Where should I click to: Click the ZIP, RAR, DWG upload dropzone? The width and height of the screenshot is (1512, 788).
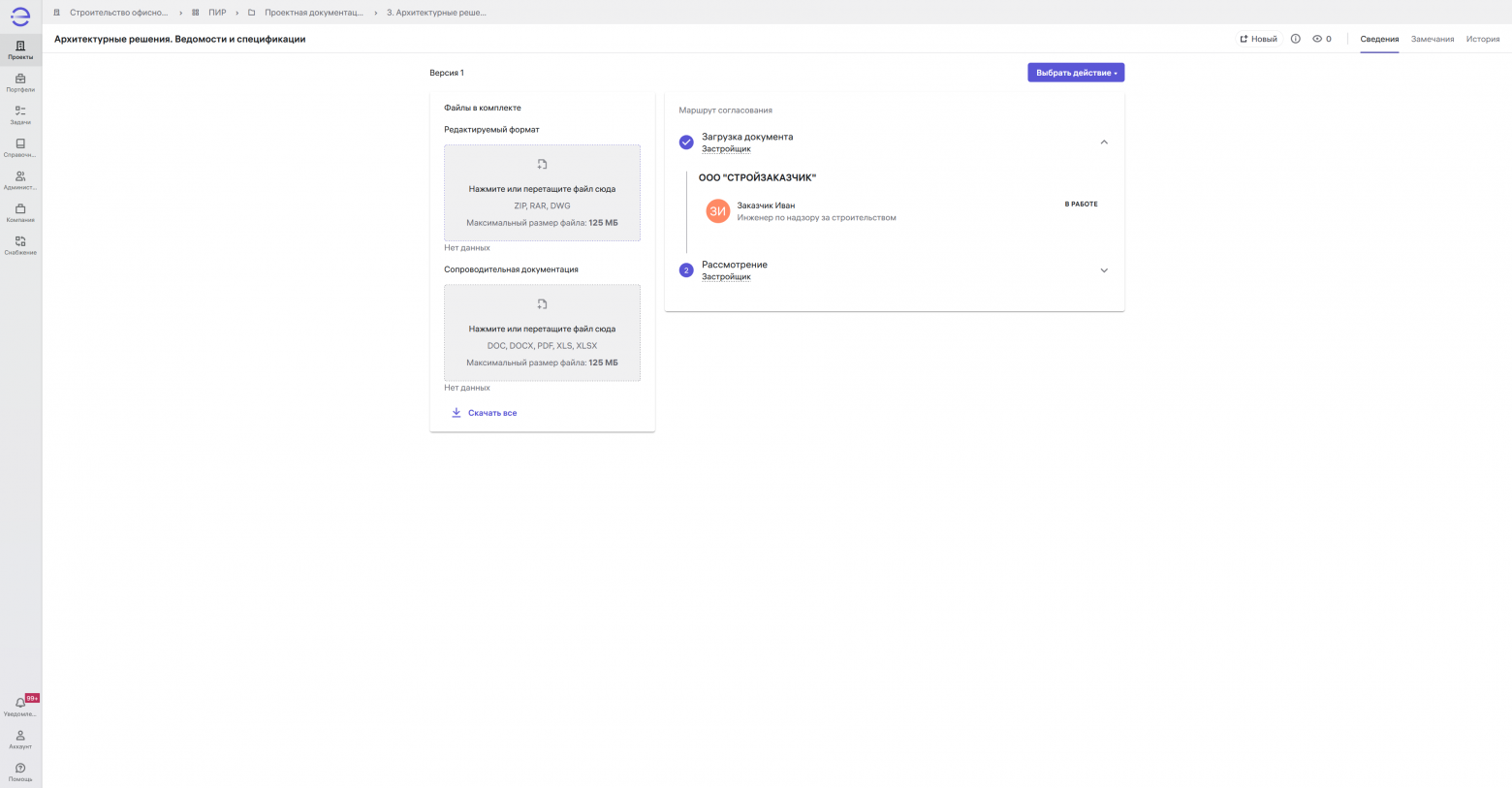coord(542,193)
